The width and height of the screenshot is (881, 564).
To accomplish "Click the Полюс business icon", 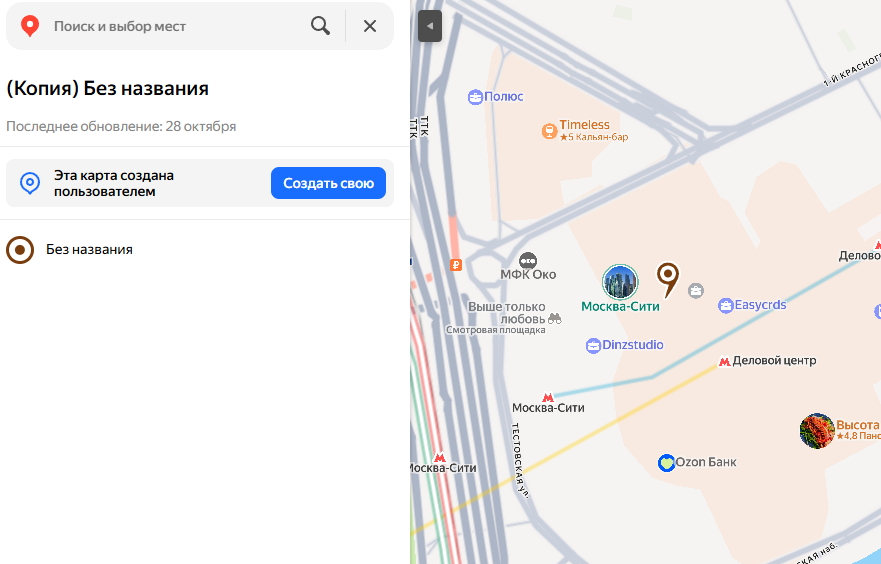I will [475, 97].
